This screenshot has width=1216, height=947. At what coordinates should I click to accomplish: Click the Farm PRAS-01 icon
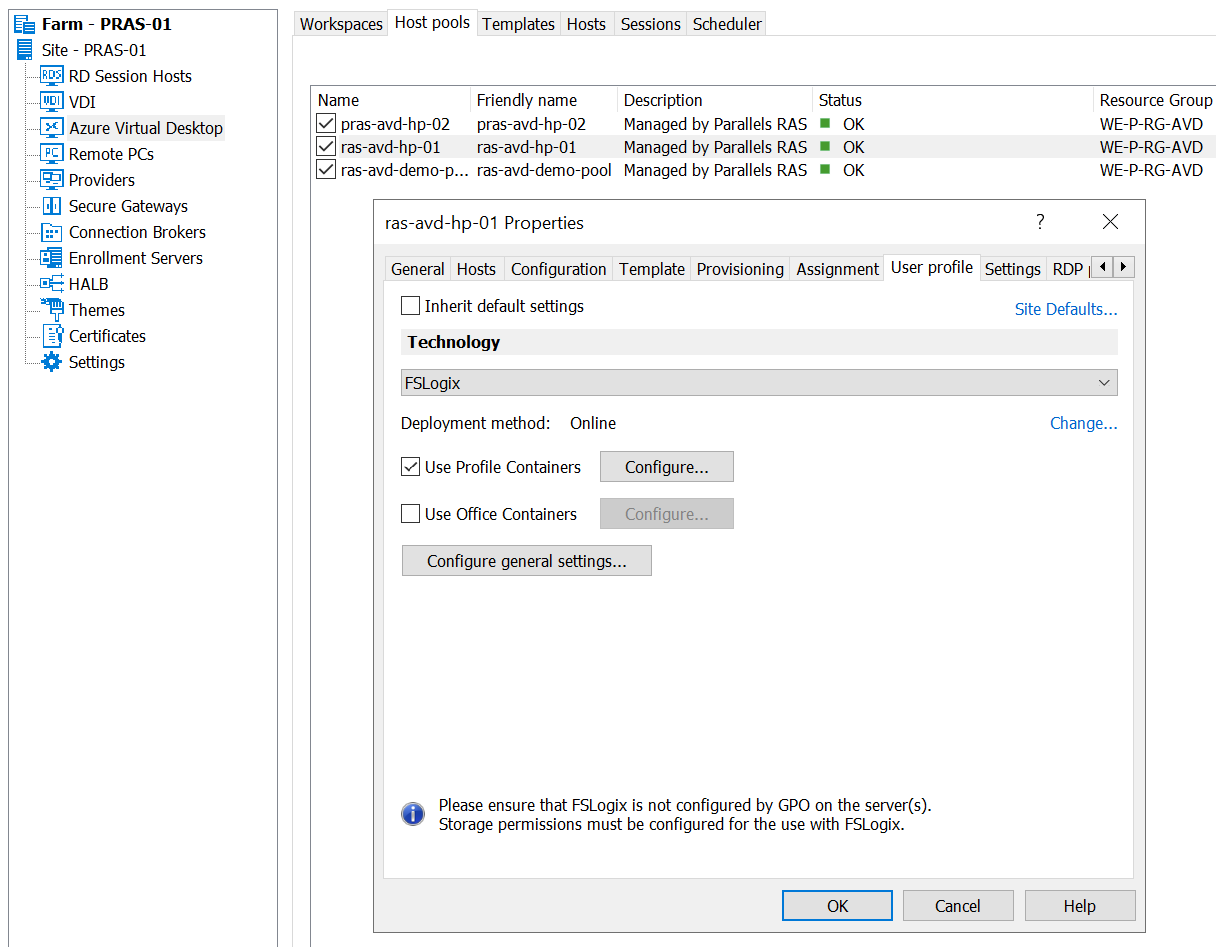coord(24,24)
